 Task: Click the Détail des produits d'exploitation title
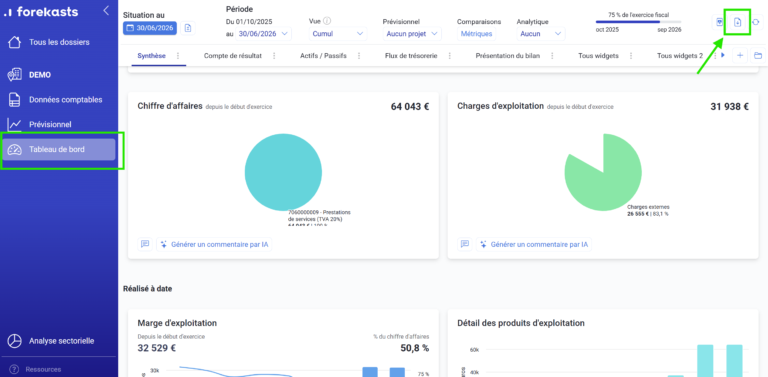(x=521, y=323)
